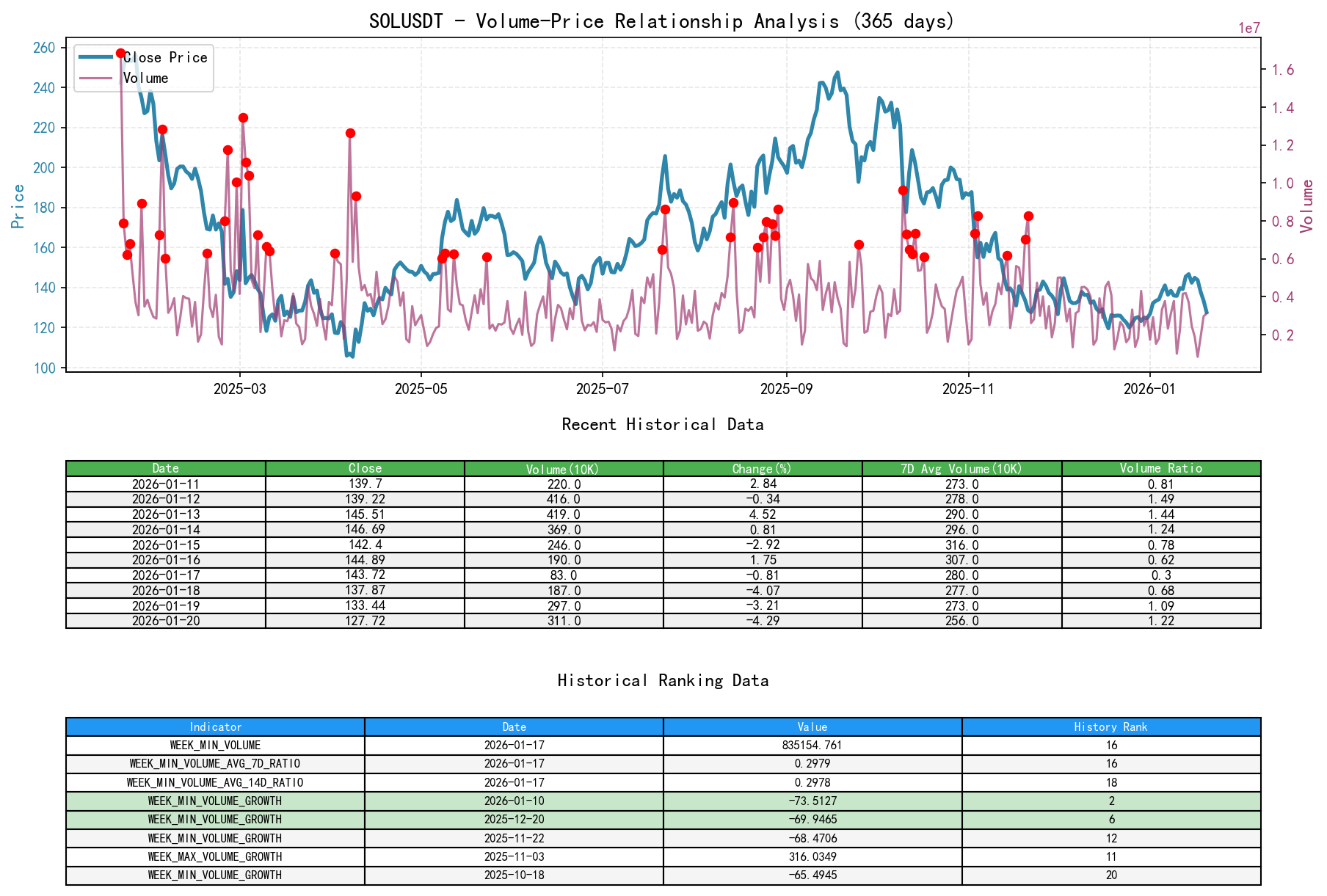
Task: Click the Indicator header in the blue table
Action: click(215, 726)
